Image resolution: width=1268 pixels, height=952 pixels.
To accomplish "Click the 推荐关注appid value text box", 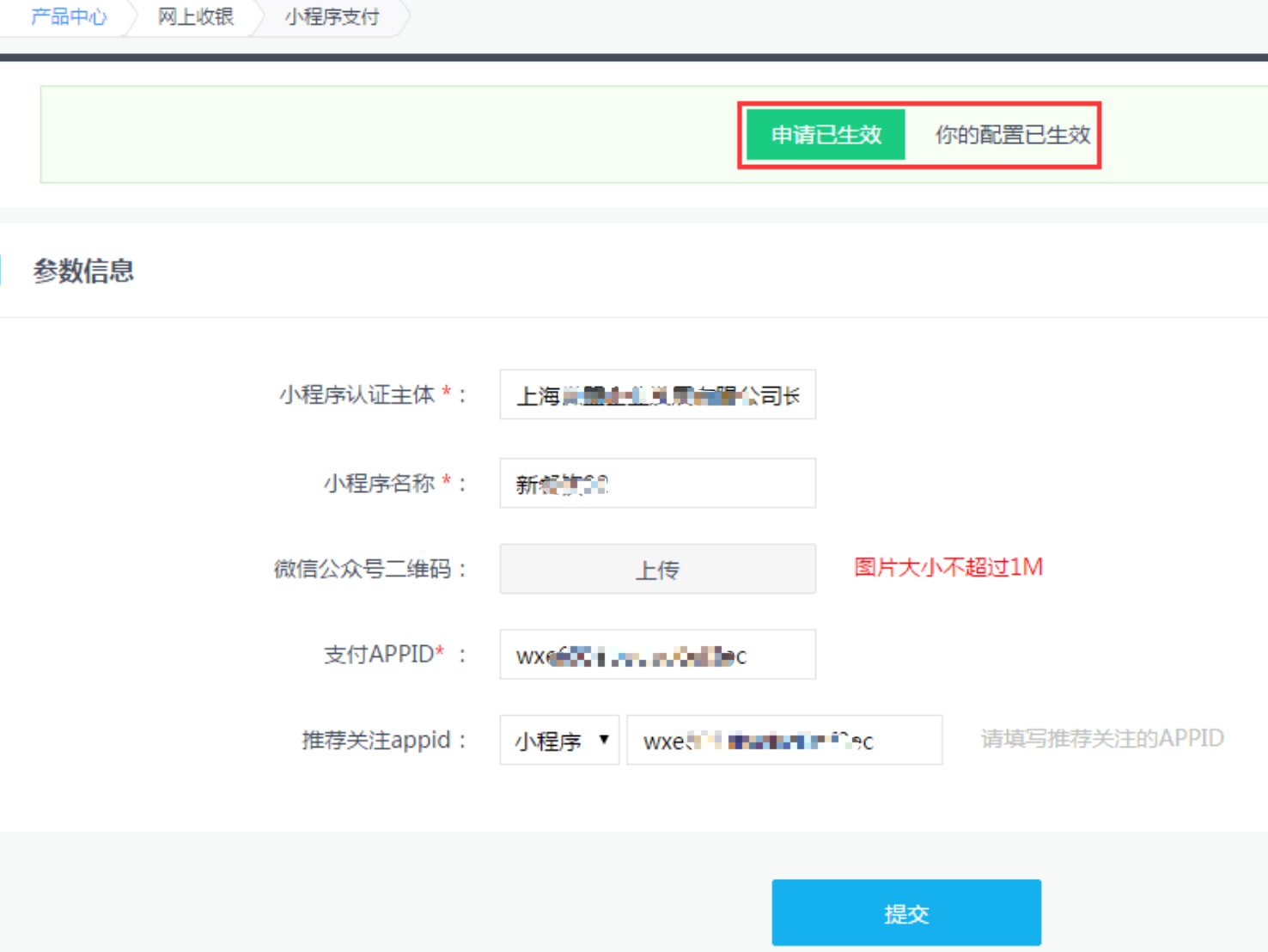I will point(783,741).
